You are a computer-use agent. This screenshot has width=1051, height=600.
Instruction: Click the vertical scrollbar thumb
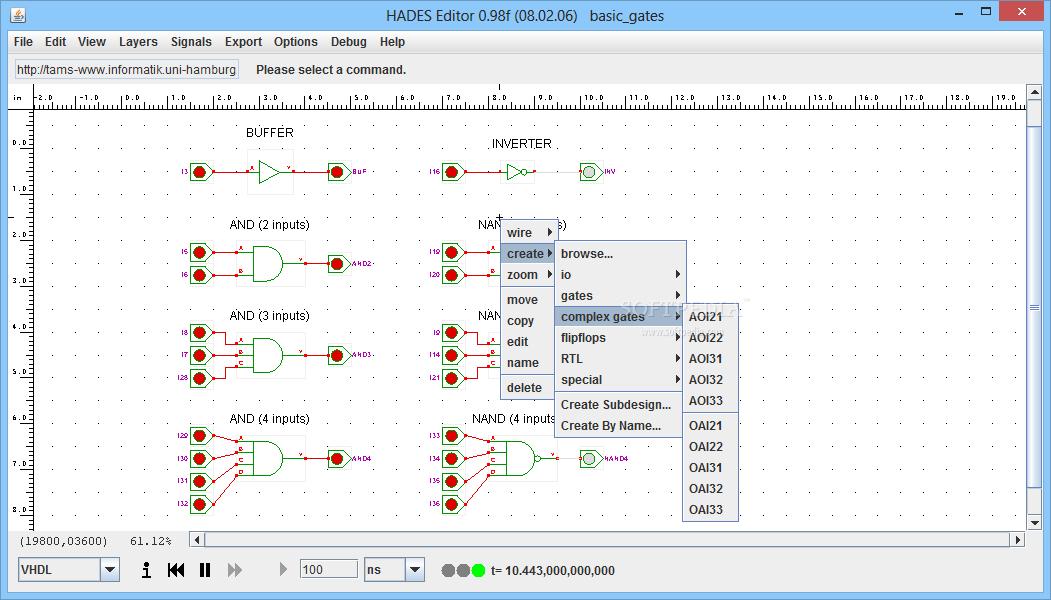pyautogui.click(x=1034, y=307)
